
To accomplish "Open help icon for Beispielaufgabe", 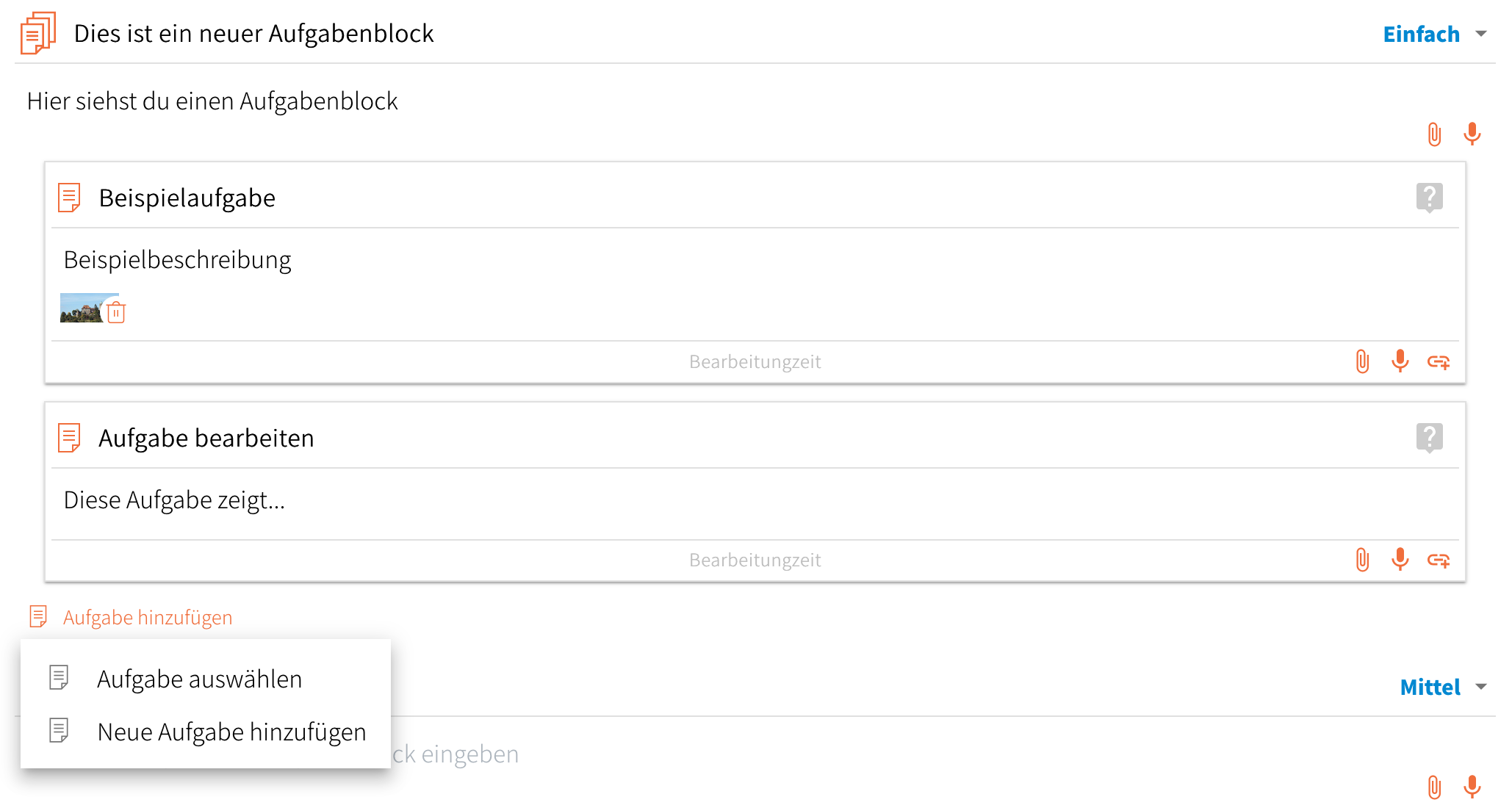I will [1429, 197].
